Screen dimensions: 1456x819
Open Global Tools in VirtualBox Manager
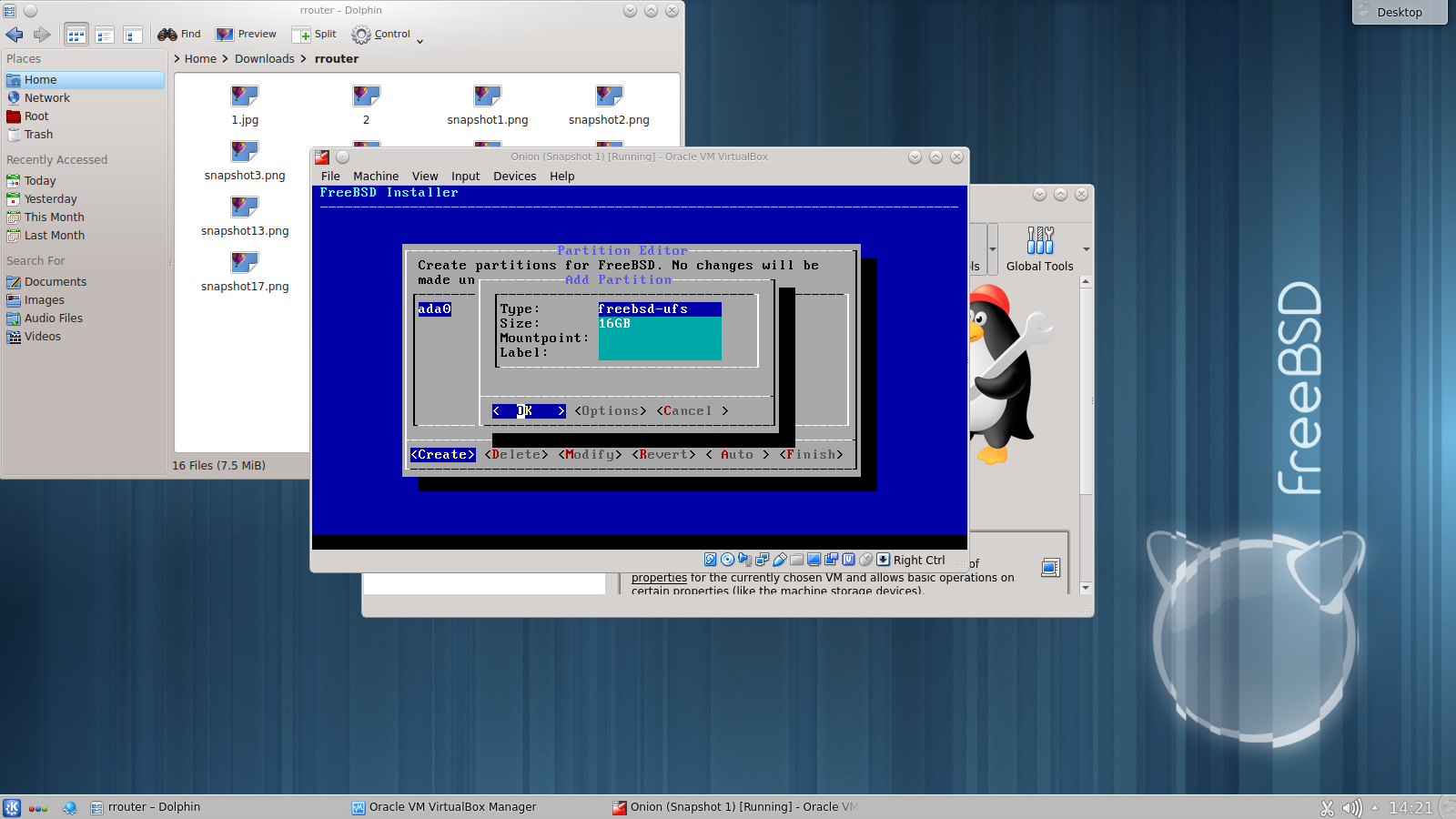(x=1039, y=248)
